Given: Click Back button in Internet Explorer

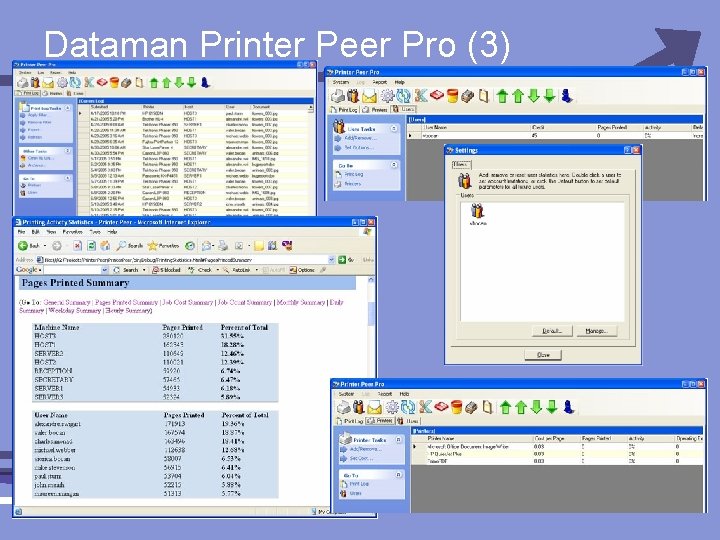Looking at the screenshot, I should click(x=28, y=246).
